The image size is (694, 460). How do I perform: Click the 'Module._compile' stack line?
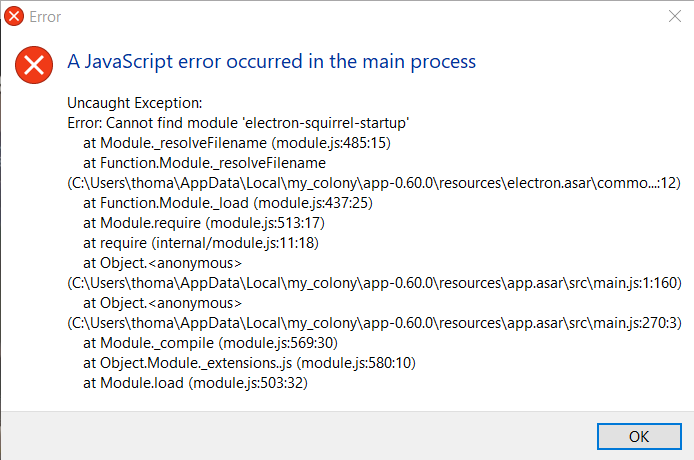point(211,343)
